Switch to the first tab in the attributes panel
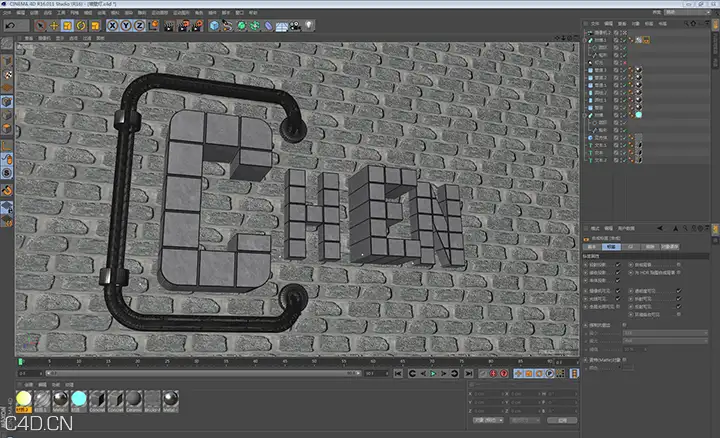Viewport: 720px width, 438px height. (x=592, y=247)
